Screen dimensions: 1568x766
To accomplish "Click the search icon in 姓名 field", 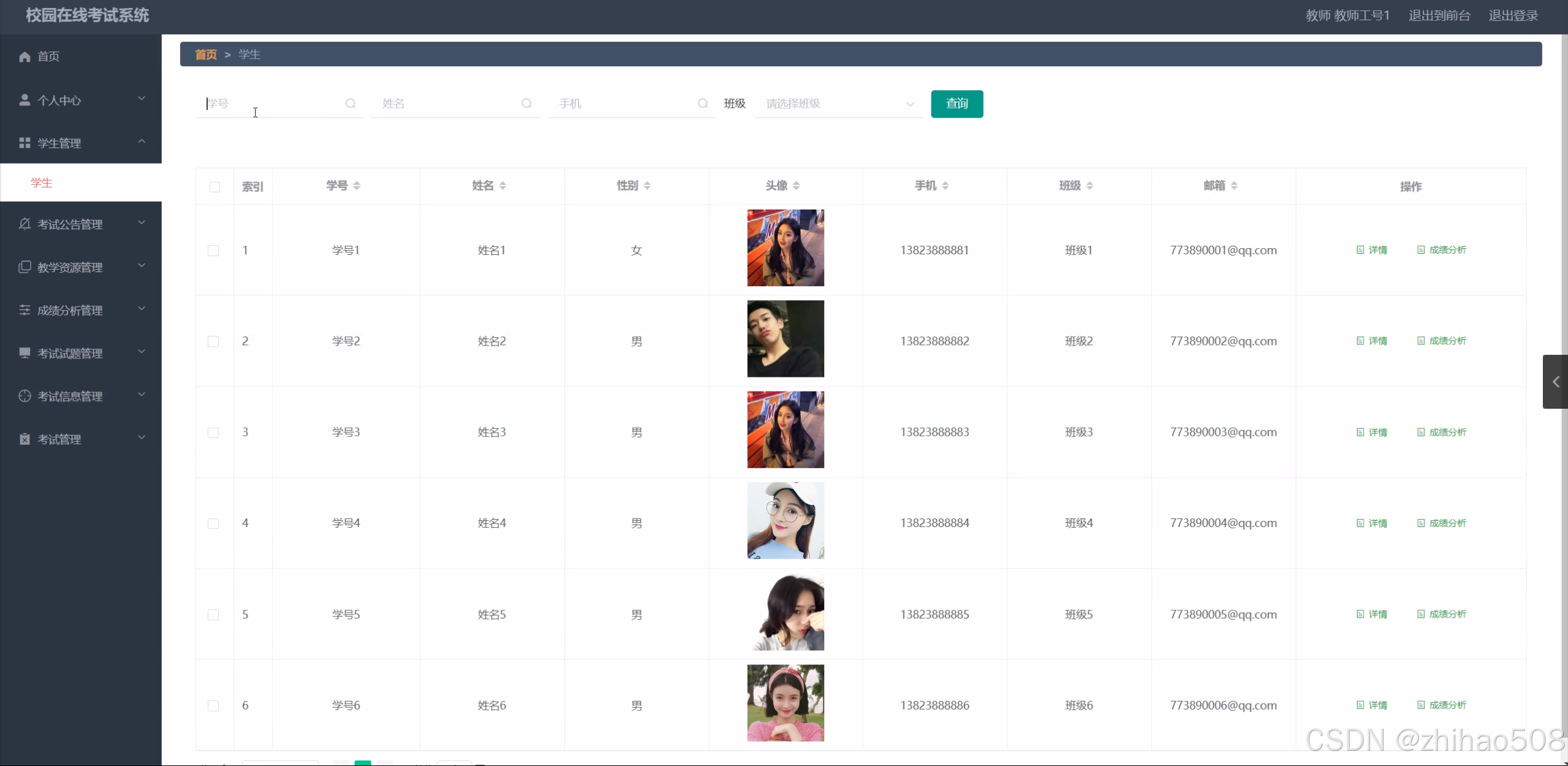I will click(526, 104).
